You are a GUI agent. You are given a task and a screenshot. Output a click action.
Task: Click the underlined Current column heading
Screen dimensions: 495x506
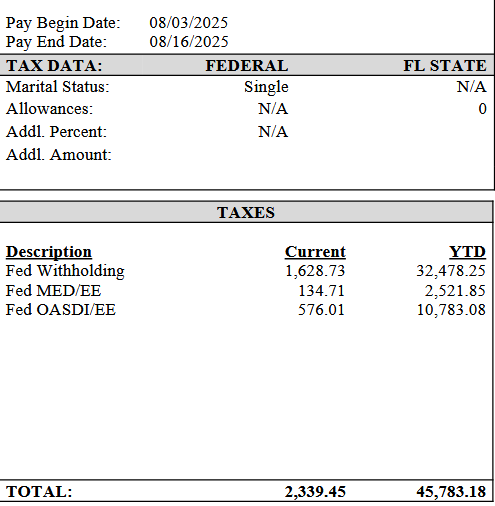click(x=315, y=252)
